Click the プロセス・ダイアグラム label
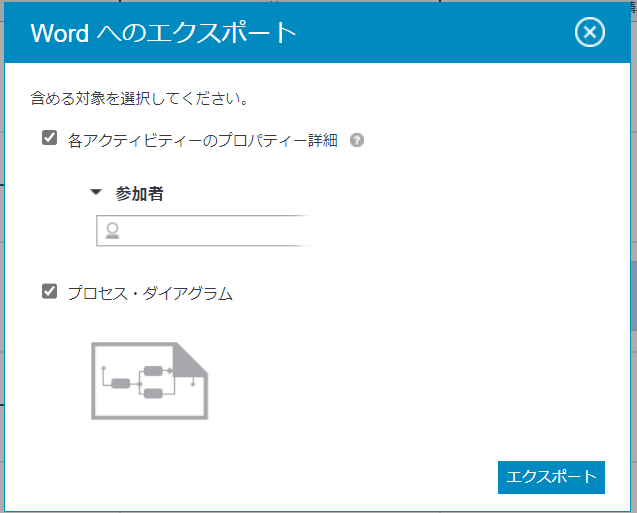Viewport: 637px width, 513px height. click(150, 293)
